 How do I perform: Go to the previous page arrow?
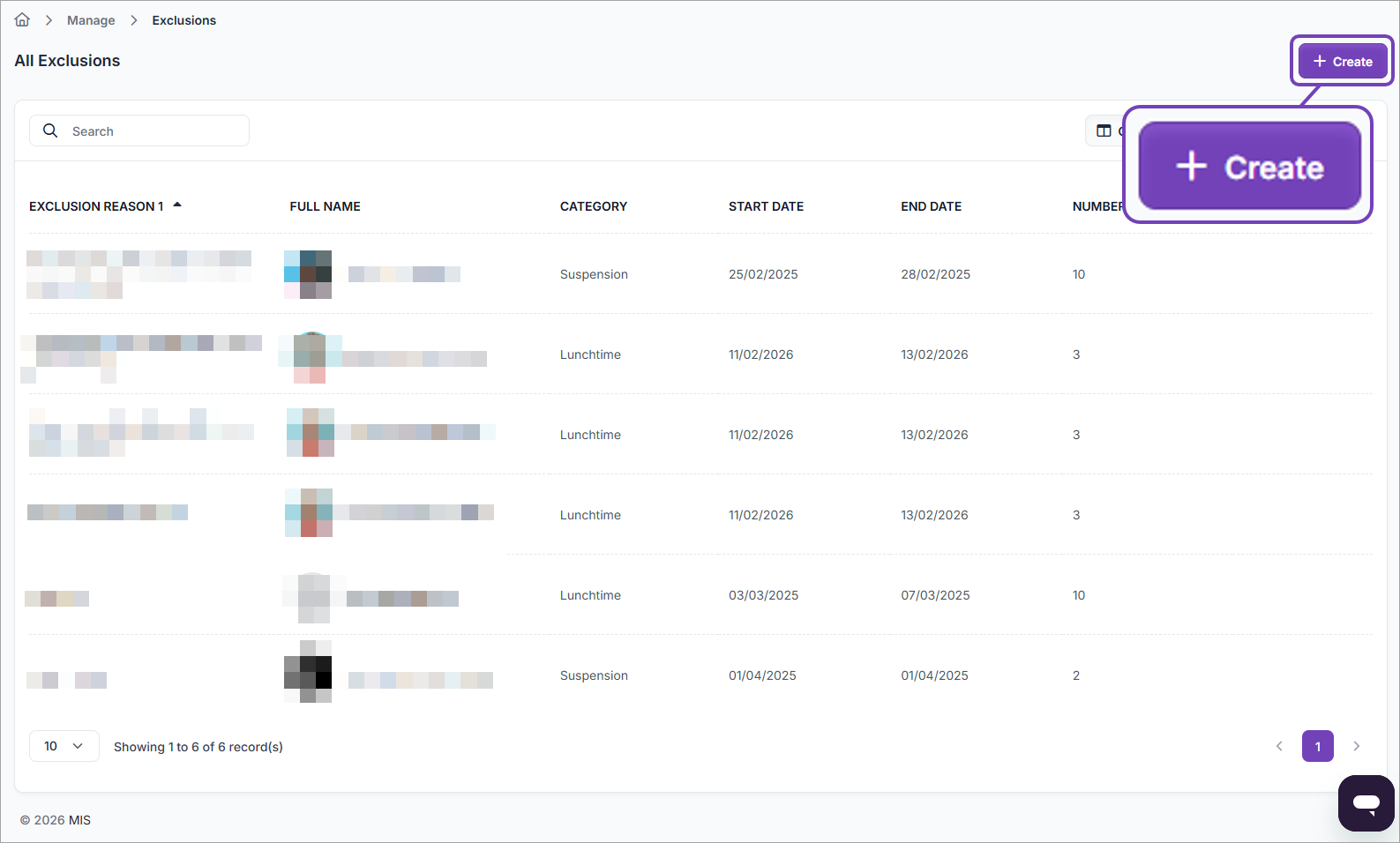pyautogui.click(x=1279, y=746)
